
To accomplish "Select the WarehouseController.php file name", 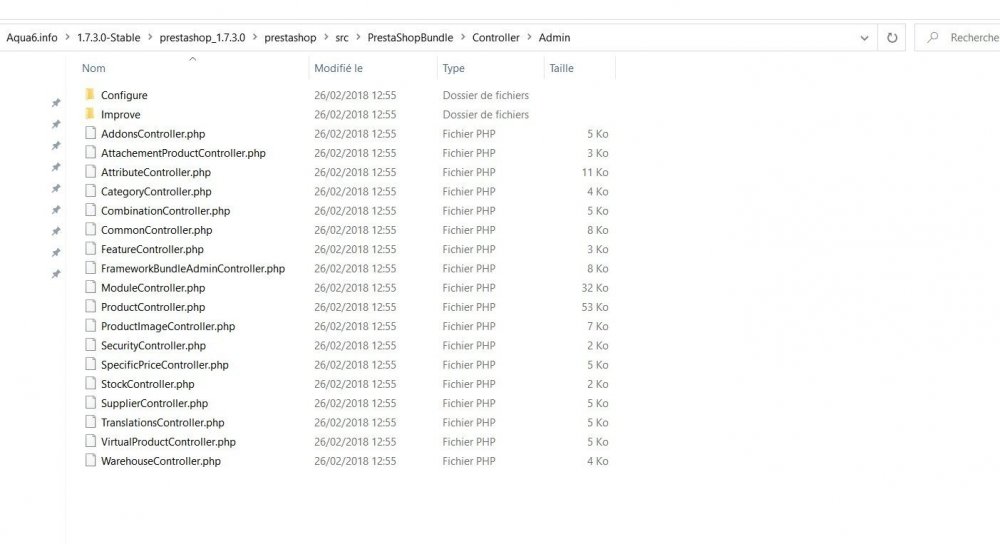I will pyautogui.click(x=161, y=461).
